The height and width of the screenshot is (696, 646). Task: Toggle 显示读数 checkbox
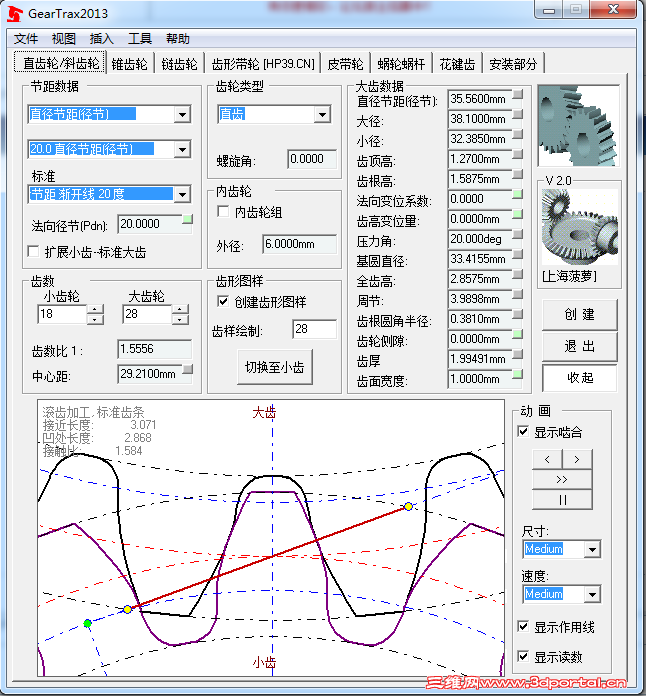(523, 656)
